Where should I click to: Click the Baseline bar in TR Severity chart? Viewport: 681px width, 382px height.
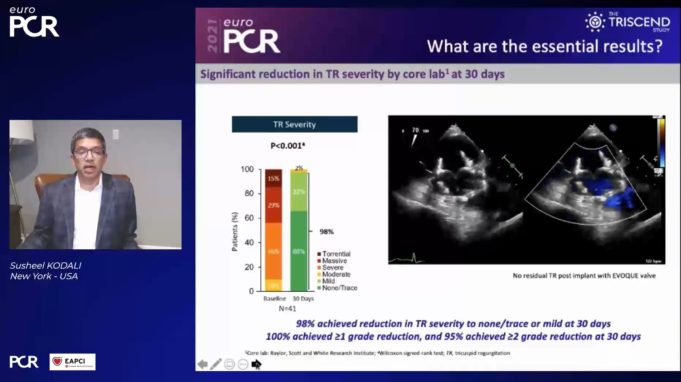click(x=274, y=230)
